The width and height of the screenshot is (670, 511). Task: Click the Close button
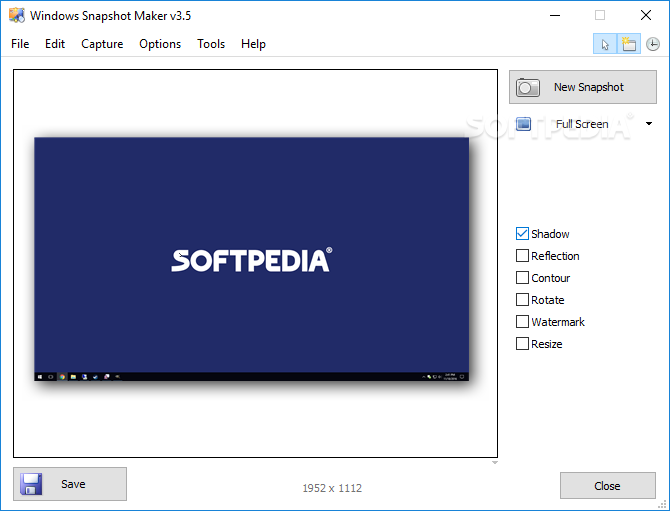click(x=608, y=486)
